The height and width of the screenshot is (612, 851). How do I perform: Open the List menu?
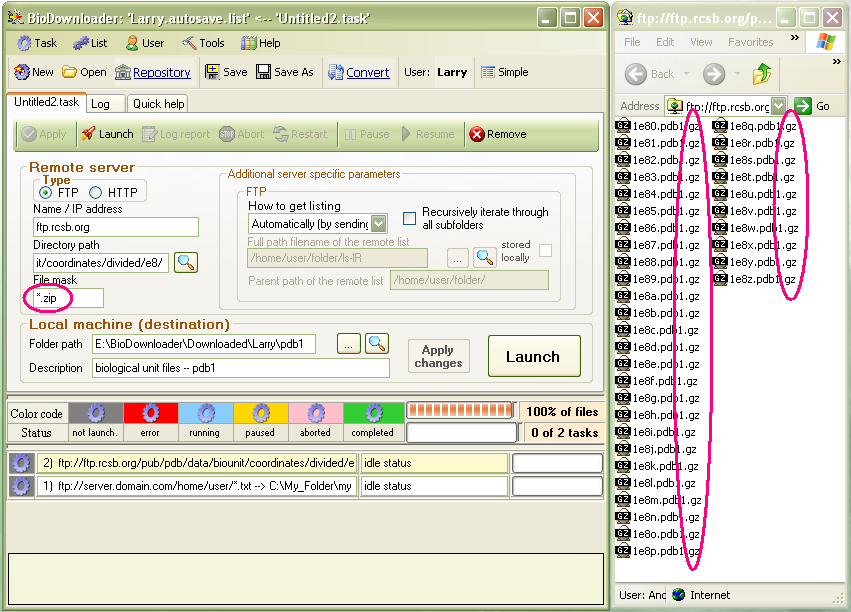[x=90, y=43]
